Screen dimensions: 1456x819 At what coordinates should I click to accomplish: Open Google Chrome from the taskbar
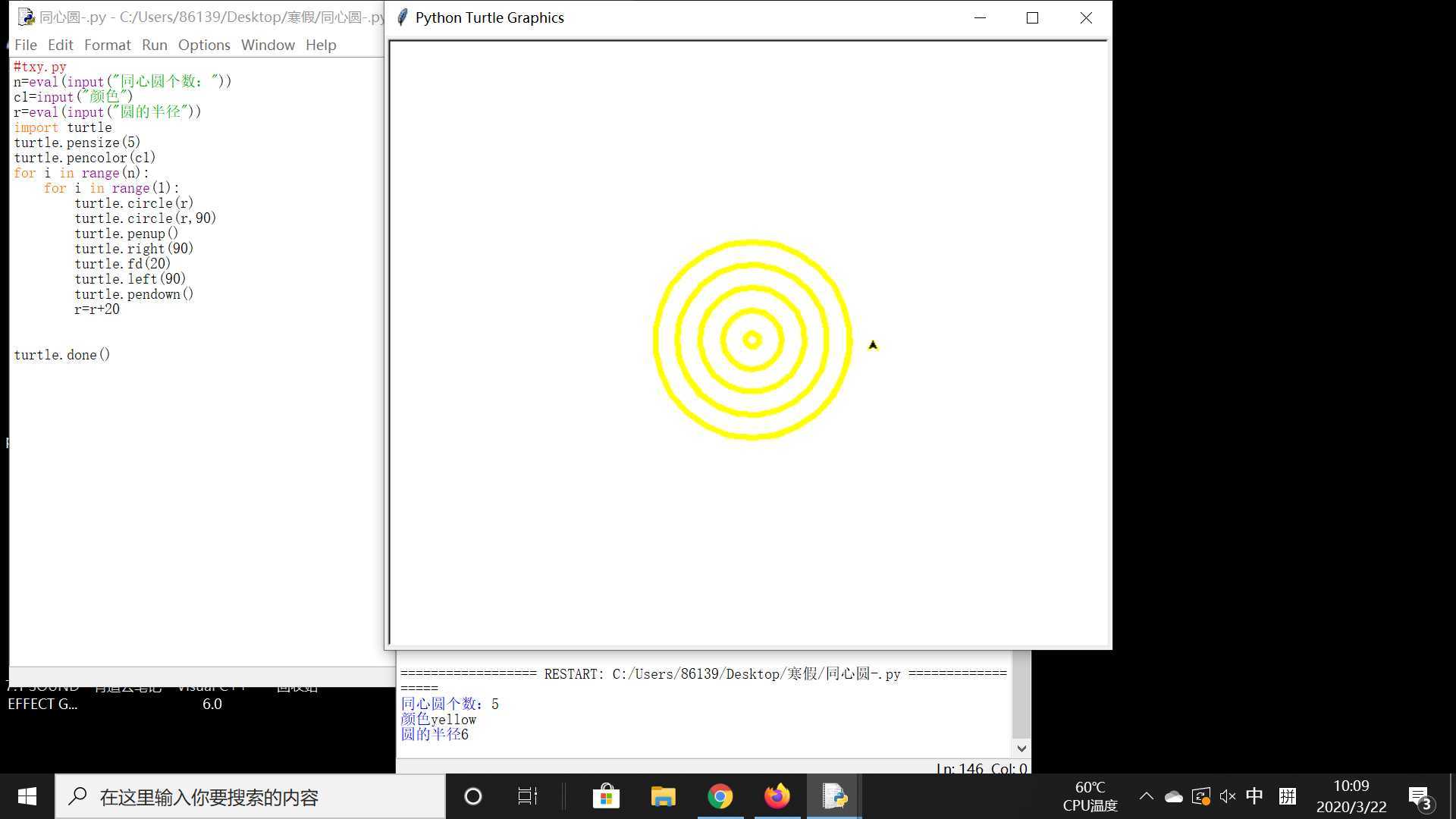pos(720,796)
